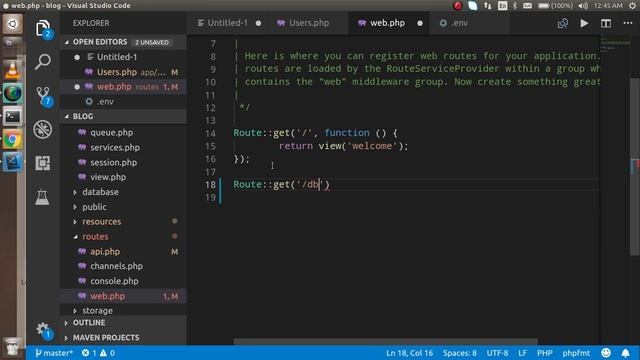Viewport: 640px width, 360px height.
Task: Select the web.php editor tab
Action: pyautogui.click(x=387, y=23)
